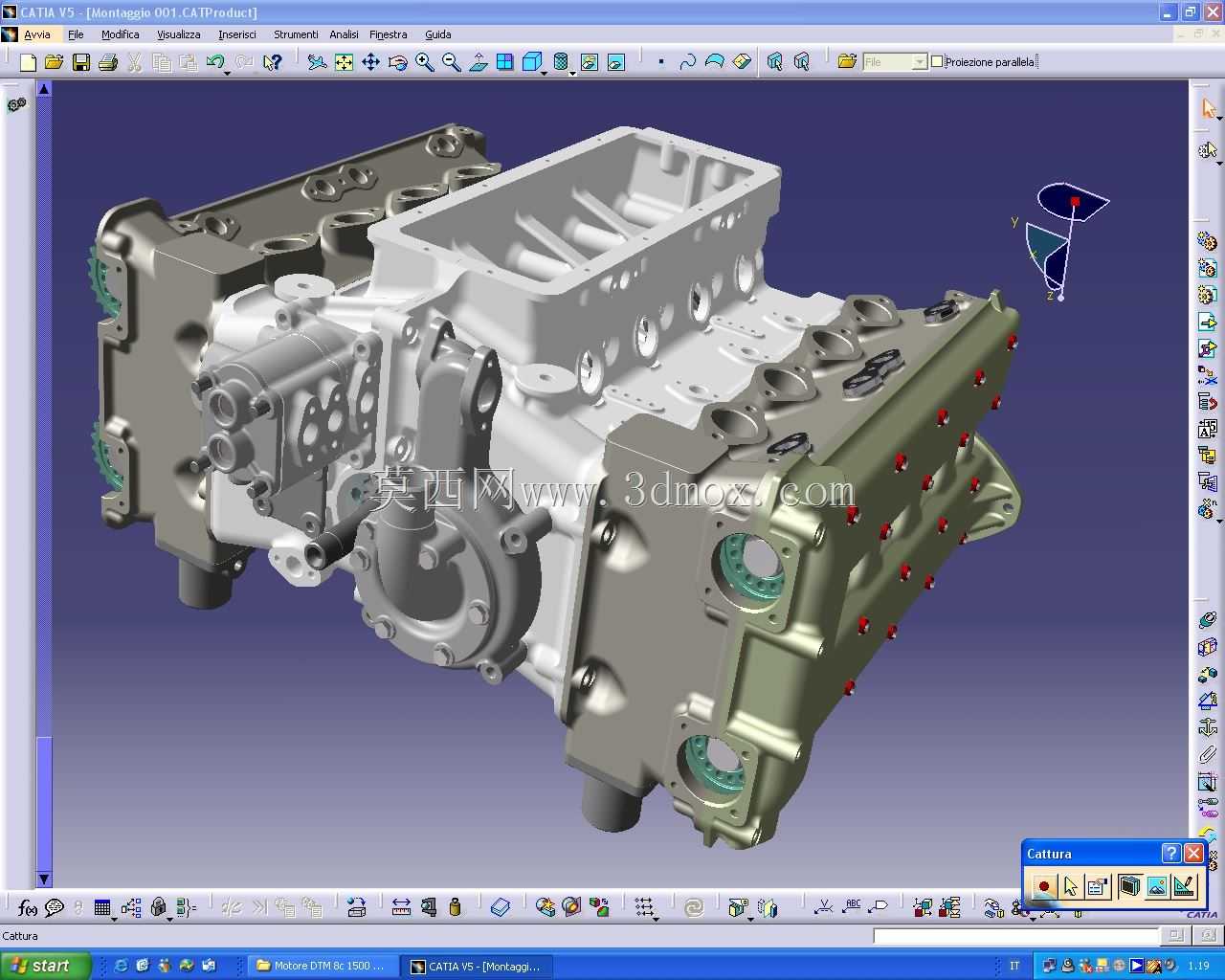Open isometric quick view cube
1225x980 pixels.
click(533, 62)
